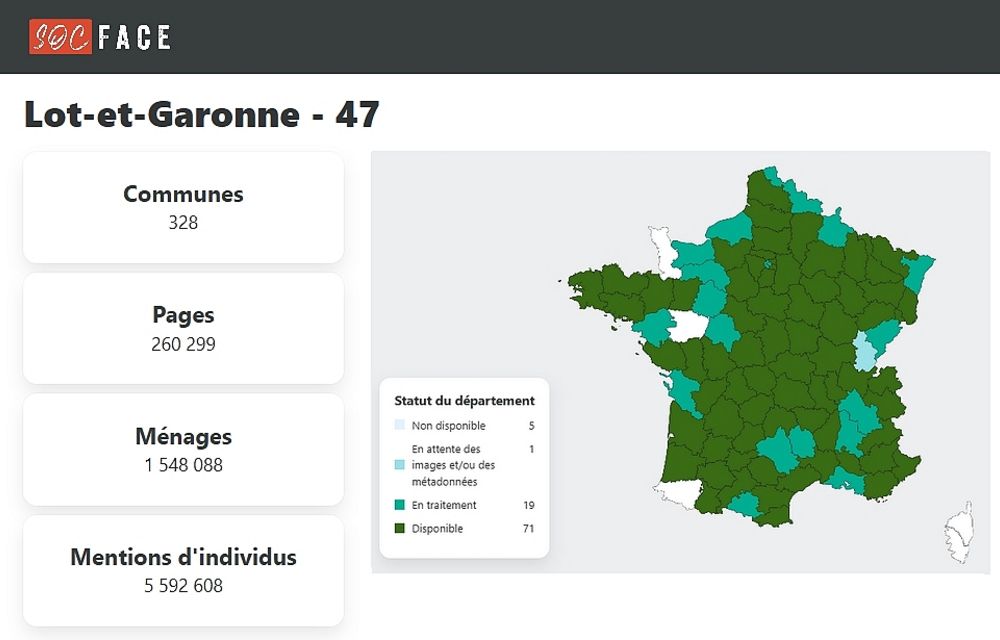Click the Statut du département legend title
Image resolution: width=1000 pixels, height=640 pixels.
[x=464, y=401]
